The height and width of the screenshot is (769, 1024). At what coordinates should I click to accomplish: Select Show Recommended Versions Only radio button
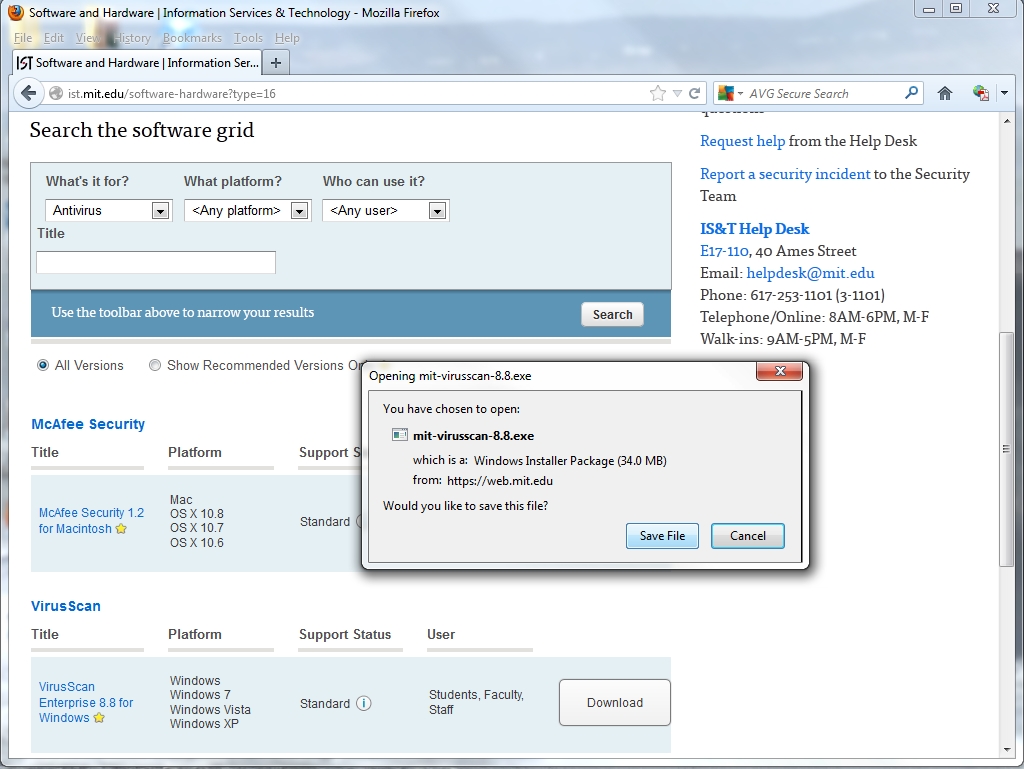155,365
